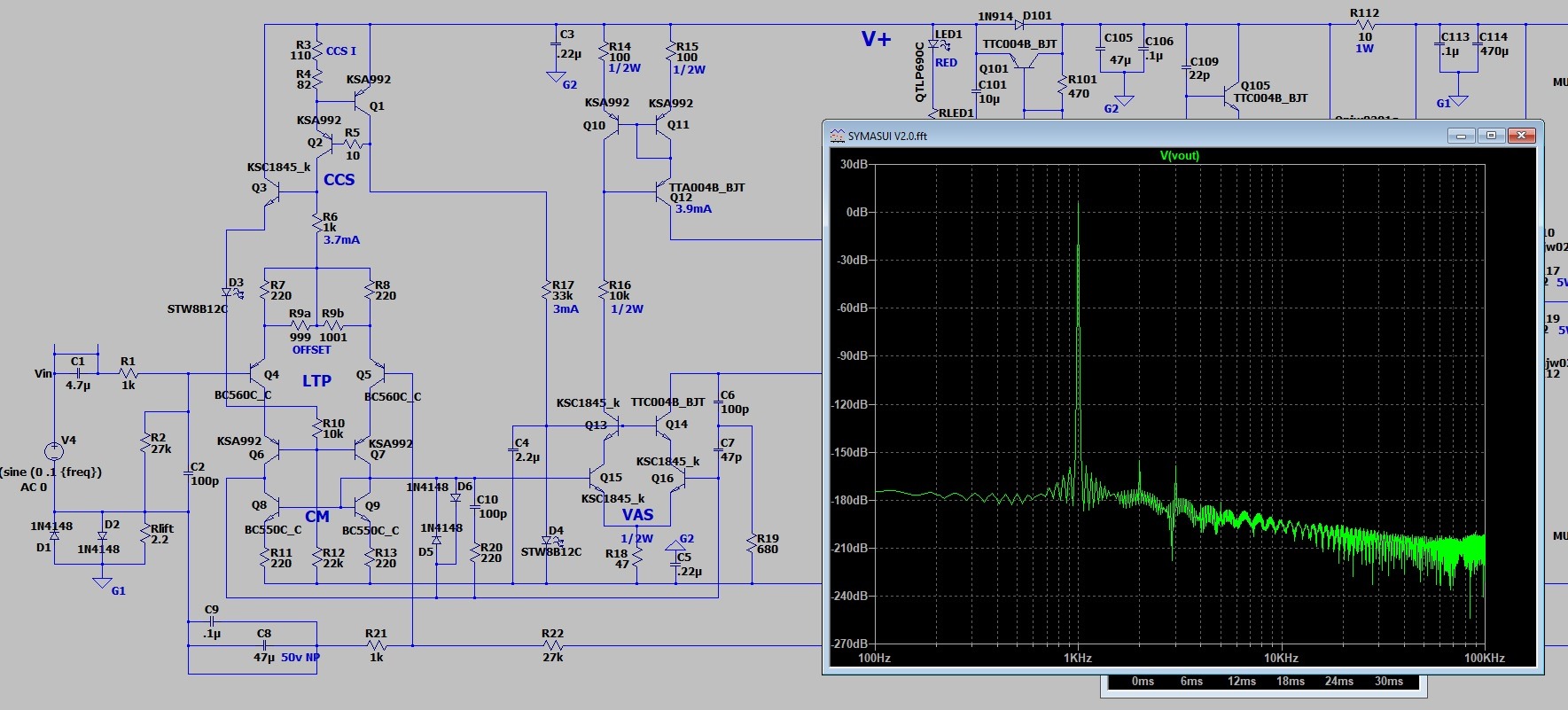Click the 3.7mA current annotation

point(341,239)
